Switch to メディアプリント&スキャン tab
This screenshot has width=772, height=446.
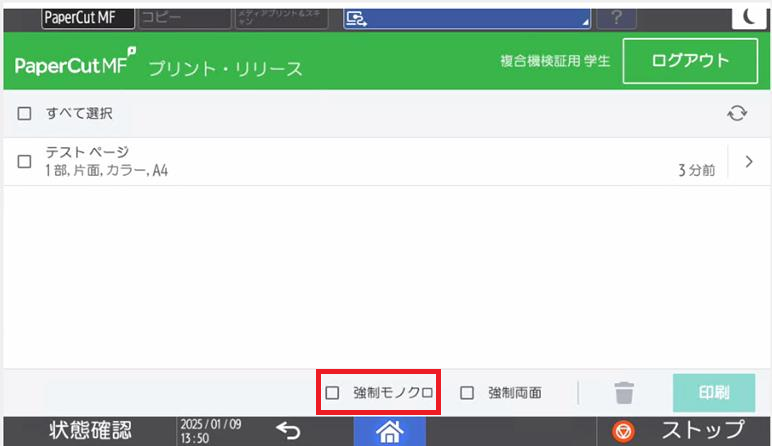(x=281, y=18)
